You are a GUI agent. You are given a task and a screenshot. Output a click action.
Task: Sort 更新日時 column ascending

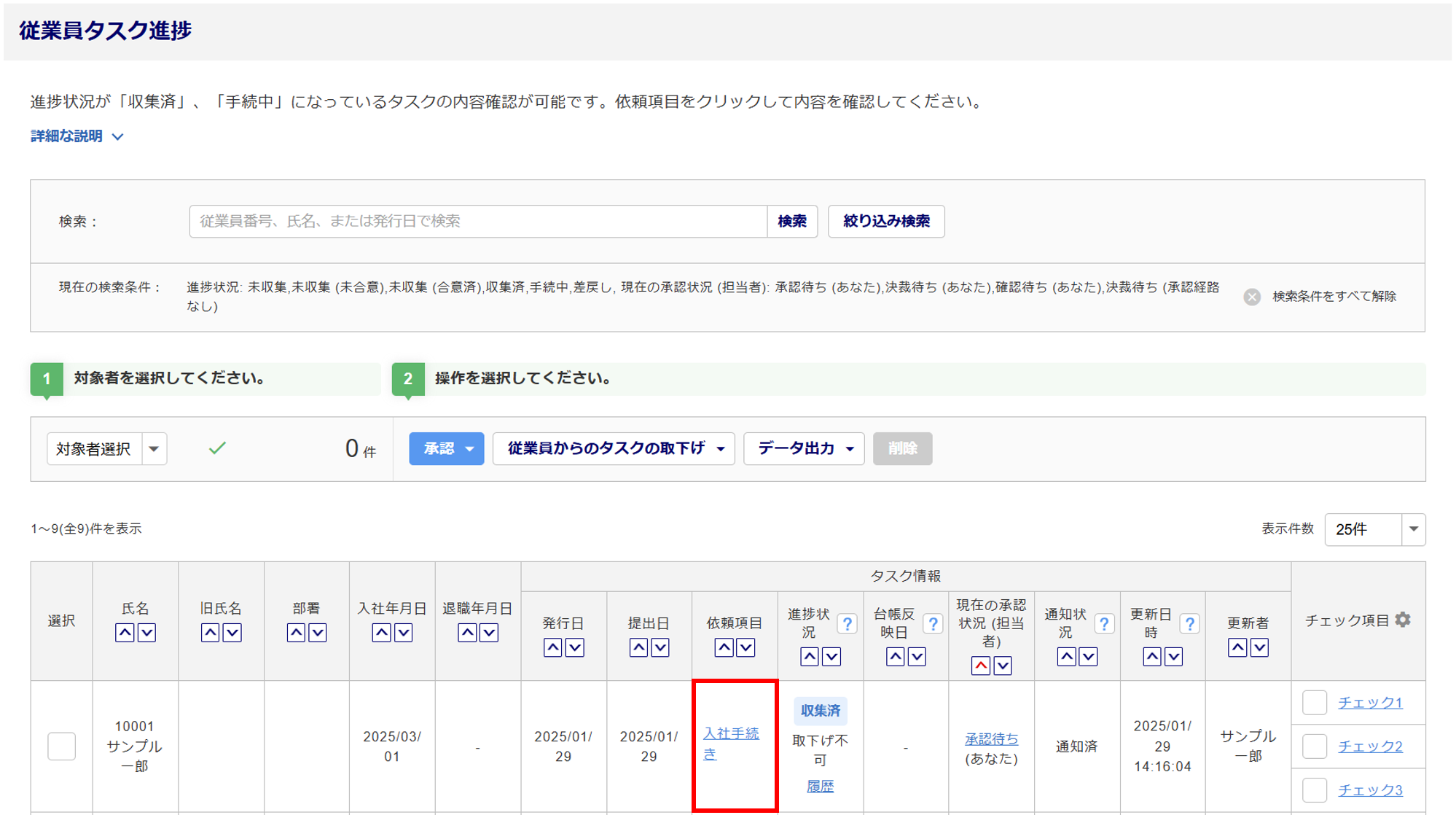(1152, 657)
